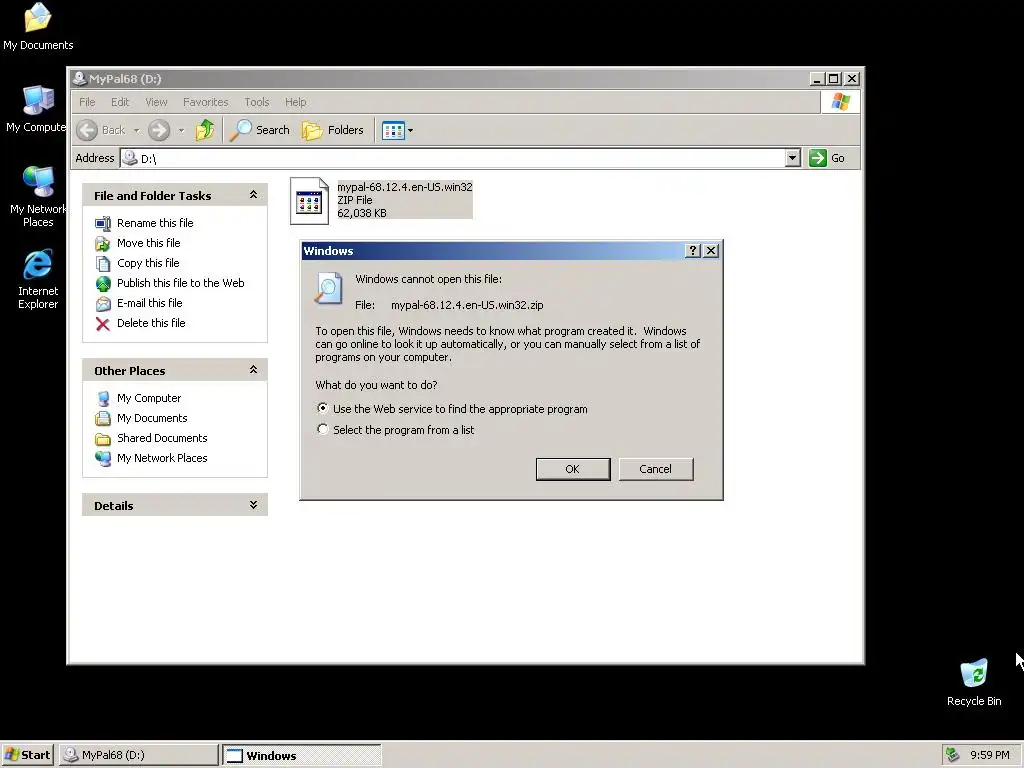Go up one folder level
This screenshot has height=768, width=1024.
(205, 130)
